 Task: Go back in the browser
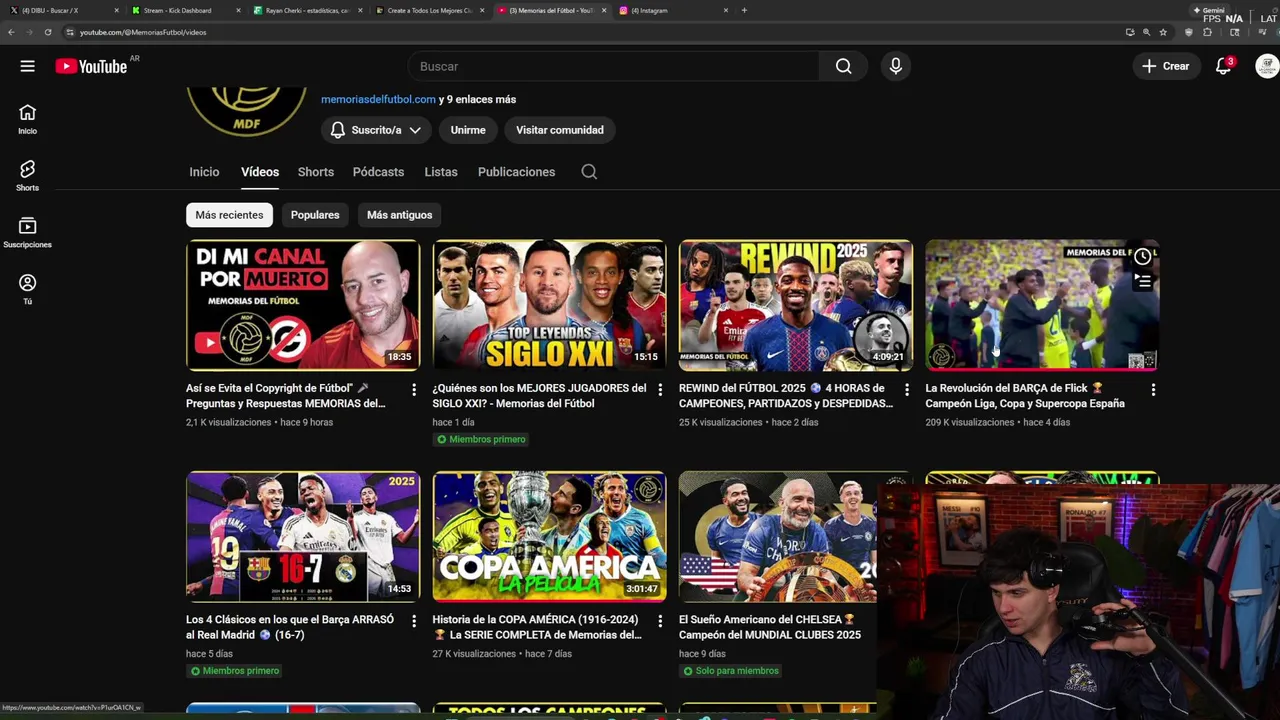click(x=11, y=32)
